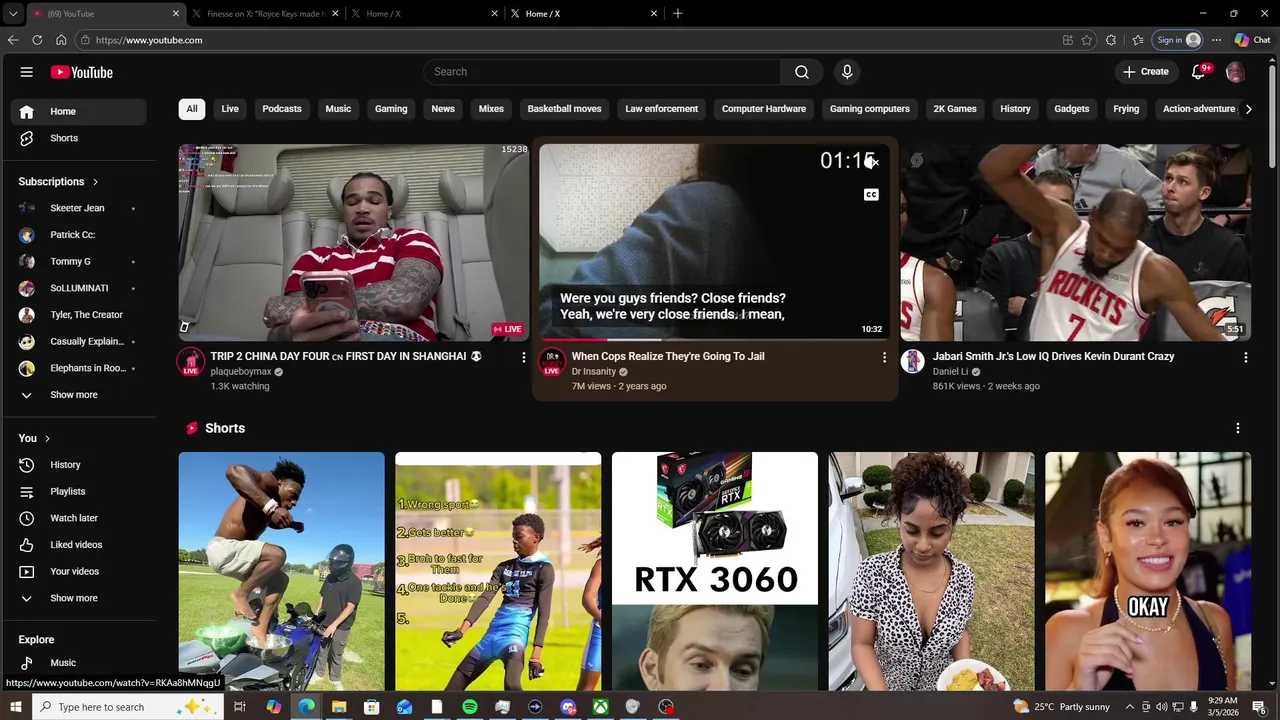Open Copilot Chat in the browser
Viewport: 1280px width, 720px height.
point(1252,40)
